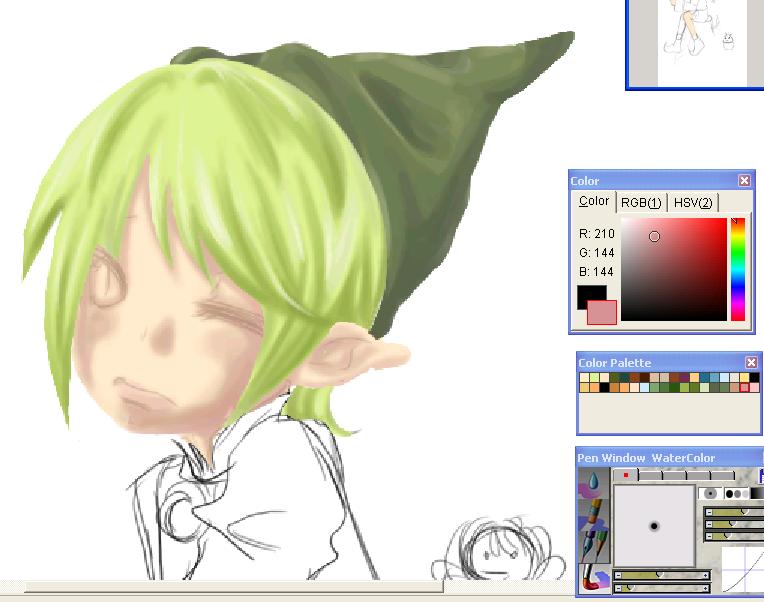Select the fourth empty brush preset slot
Image resolution: width=764 pixels, height=602 pixels.
pos(698,475)
